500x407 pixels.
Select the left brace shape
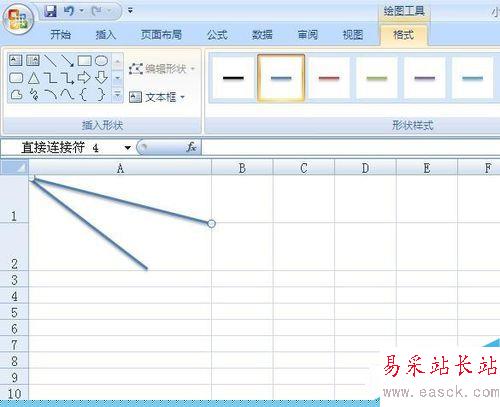[x=84, y=95]
